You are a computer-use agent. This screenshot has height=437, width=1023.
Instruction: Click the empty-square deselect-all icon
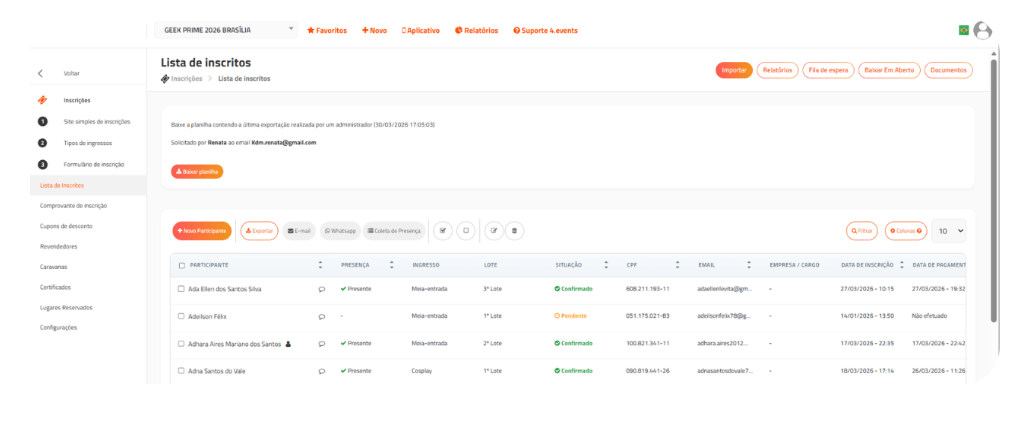point(465,230)
